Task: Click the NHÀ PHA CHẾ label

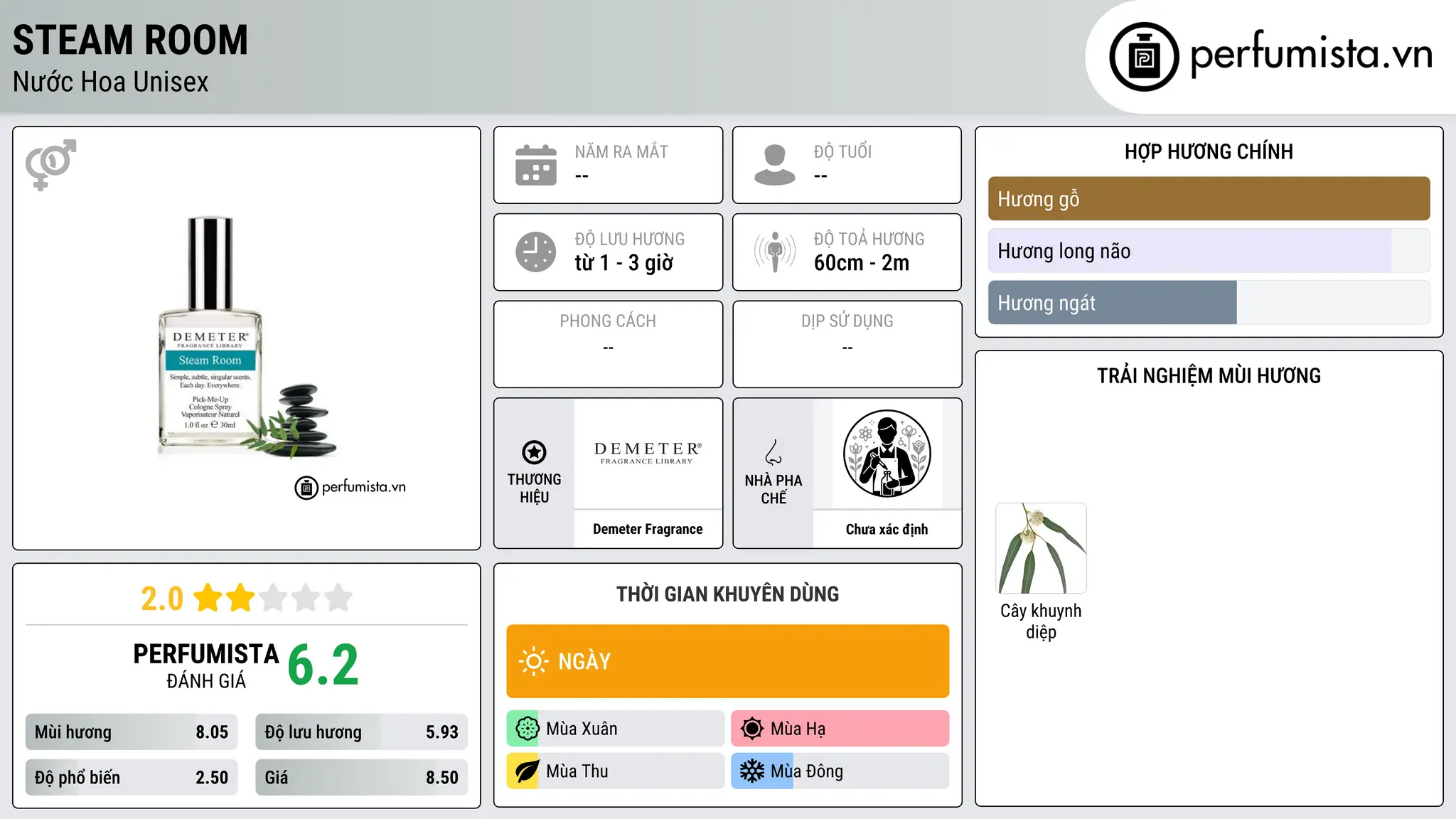Action: pyautogui.click(x=773, y=489)
